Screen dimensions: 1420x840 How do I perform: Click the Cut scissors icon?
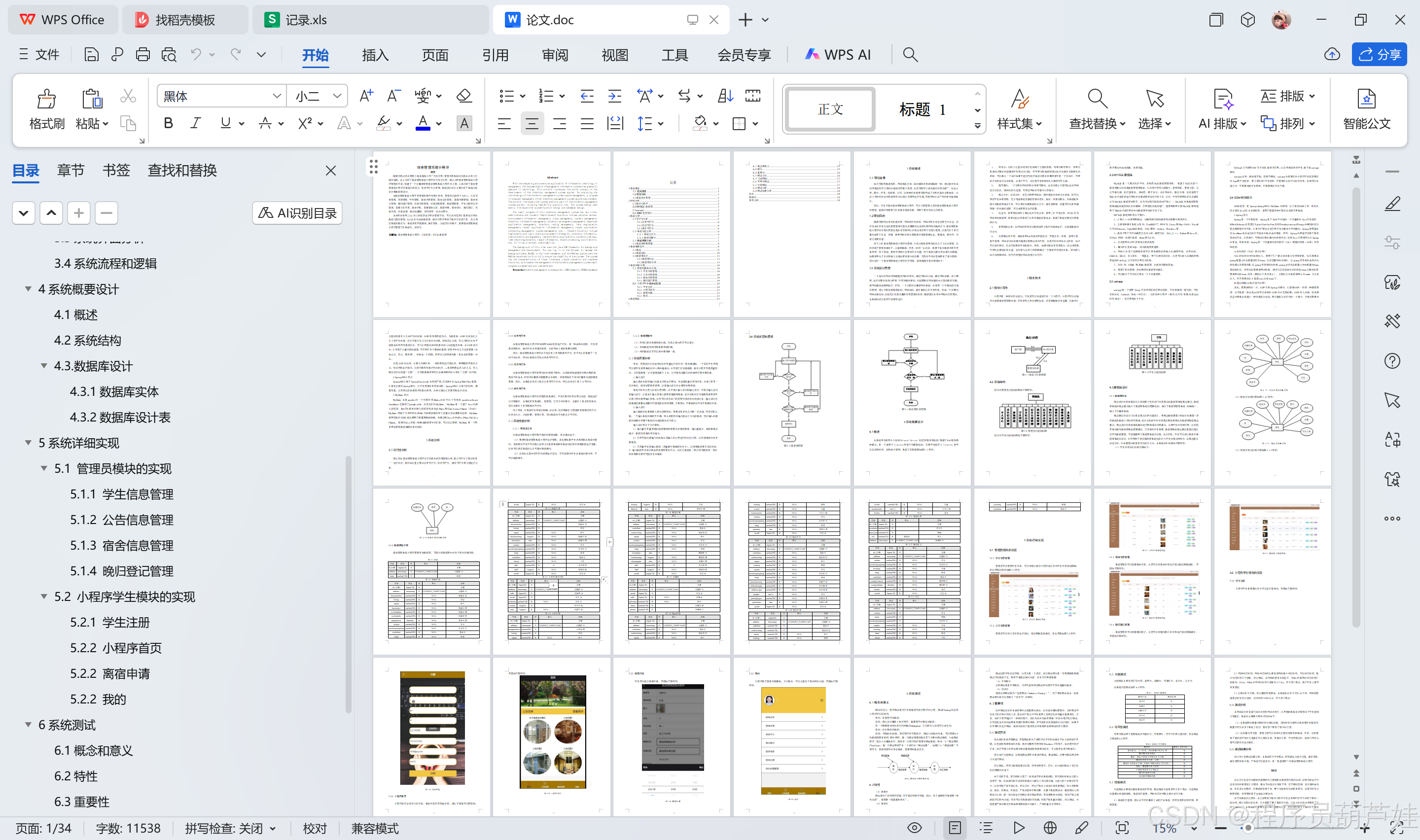128,96
